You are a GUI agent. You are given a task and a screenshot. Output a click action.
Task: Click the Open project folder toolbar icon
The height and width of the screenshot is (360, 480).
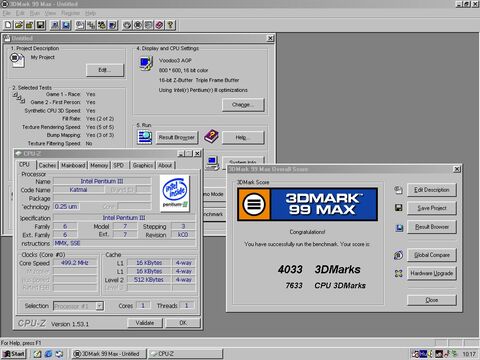tap(19, 25)
